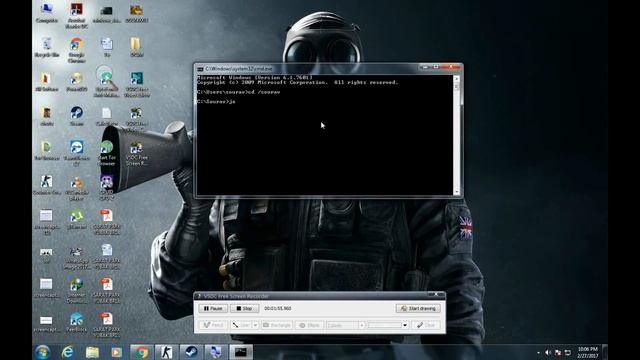Select the Rectangle drawing tool
640x360 pixels.
click(x=277, y=325)
